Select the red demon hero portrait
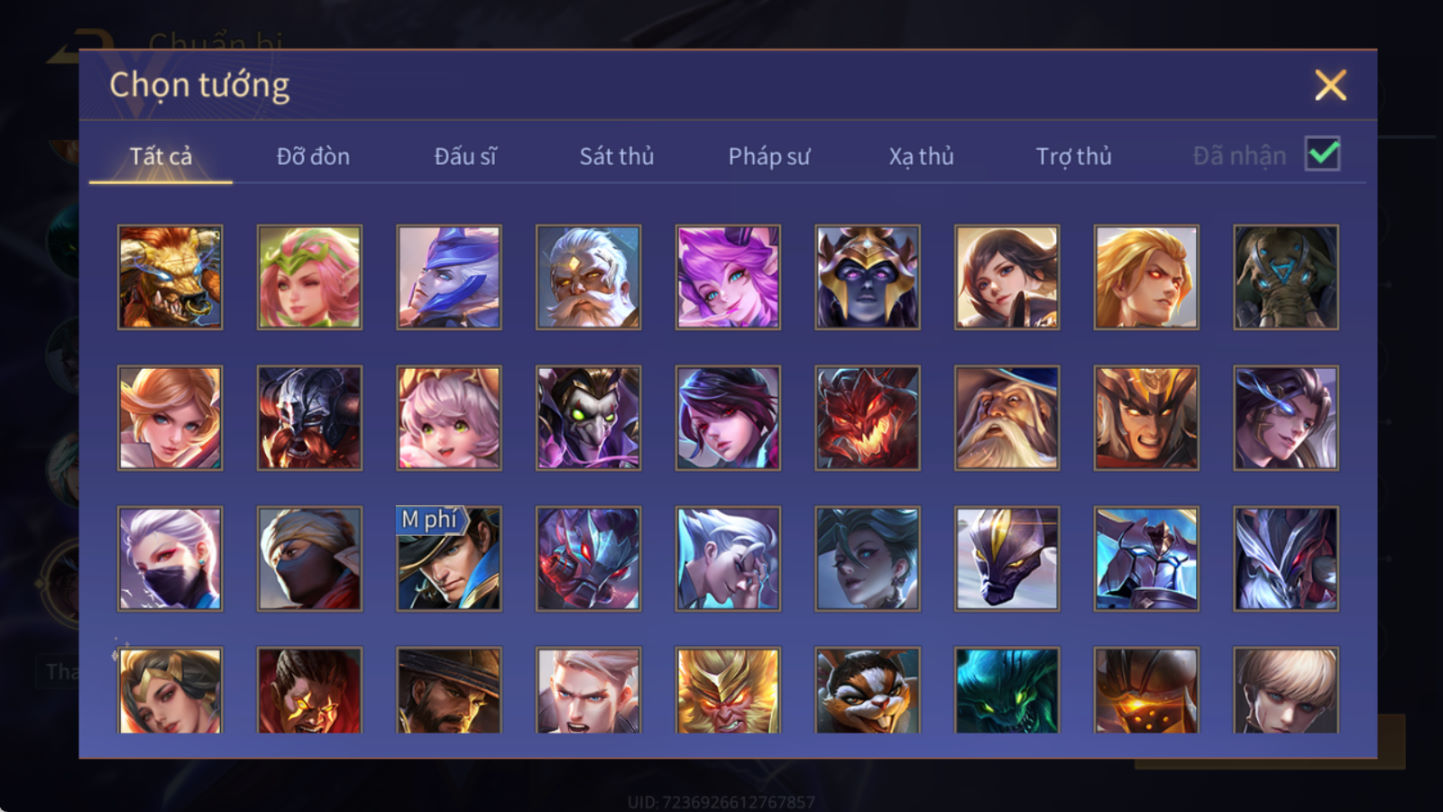The width and height of the screenshot is (1443, 812). [x=867, y=418]
